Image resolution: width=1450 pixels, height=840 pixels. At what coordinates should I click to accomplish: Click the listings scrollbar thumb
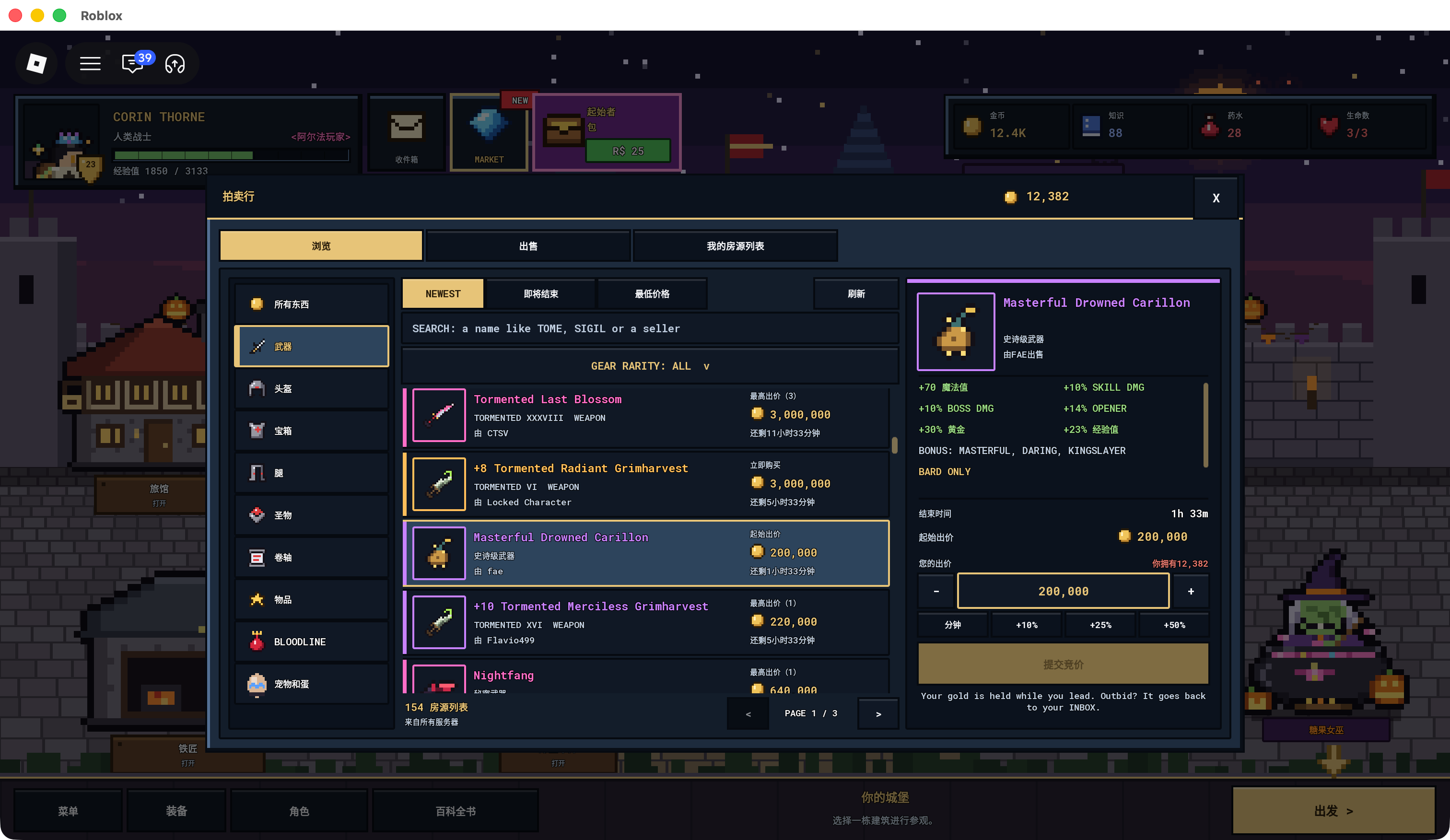894,445
